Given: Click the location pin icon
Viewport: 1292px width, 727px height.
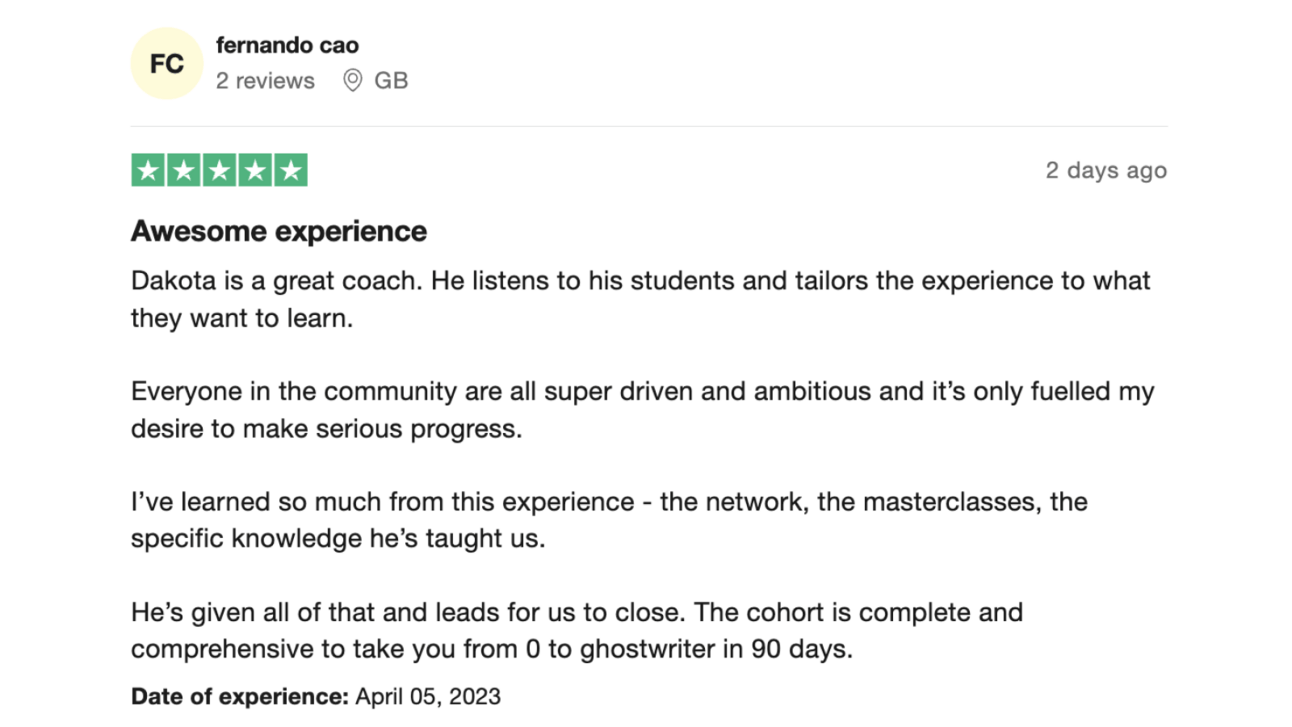Looking at the screenshot, I should tap(352, 80).
